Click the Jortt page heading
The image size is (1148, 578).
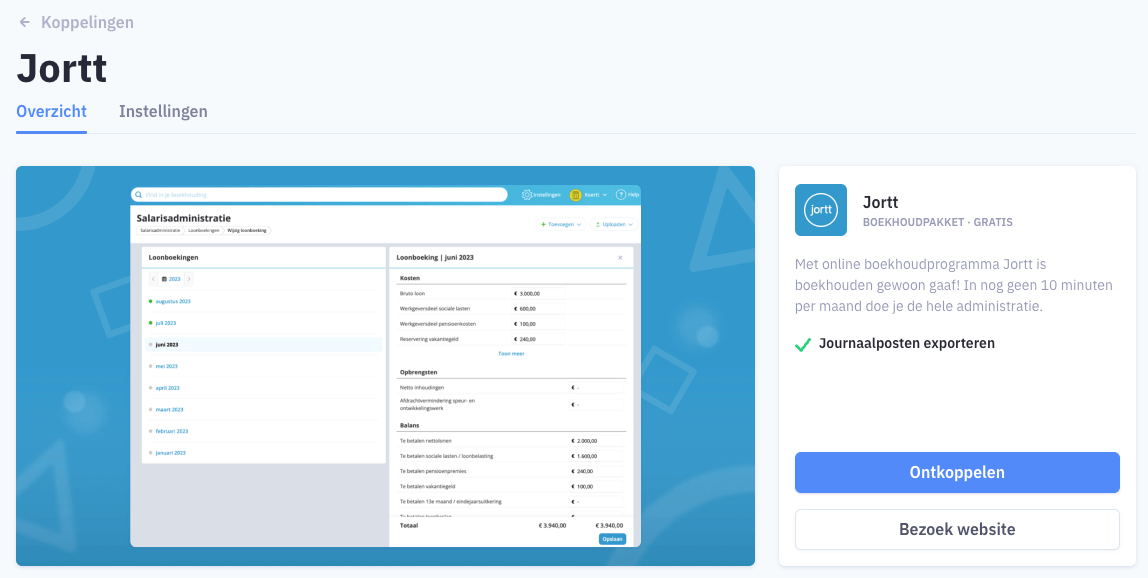tap(62, 68)
